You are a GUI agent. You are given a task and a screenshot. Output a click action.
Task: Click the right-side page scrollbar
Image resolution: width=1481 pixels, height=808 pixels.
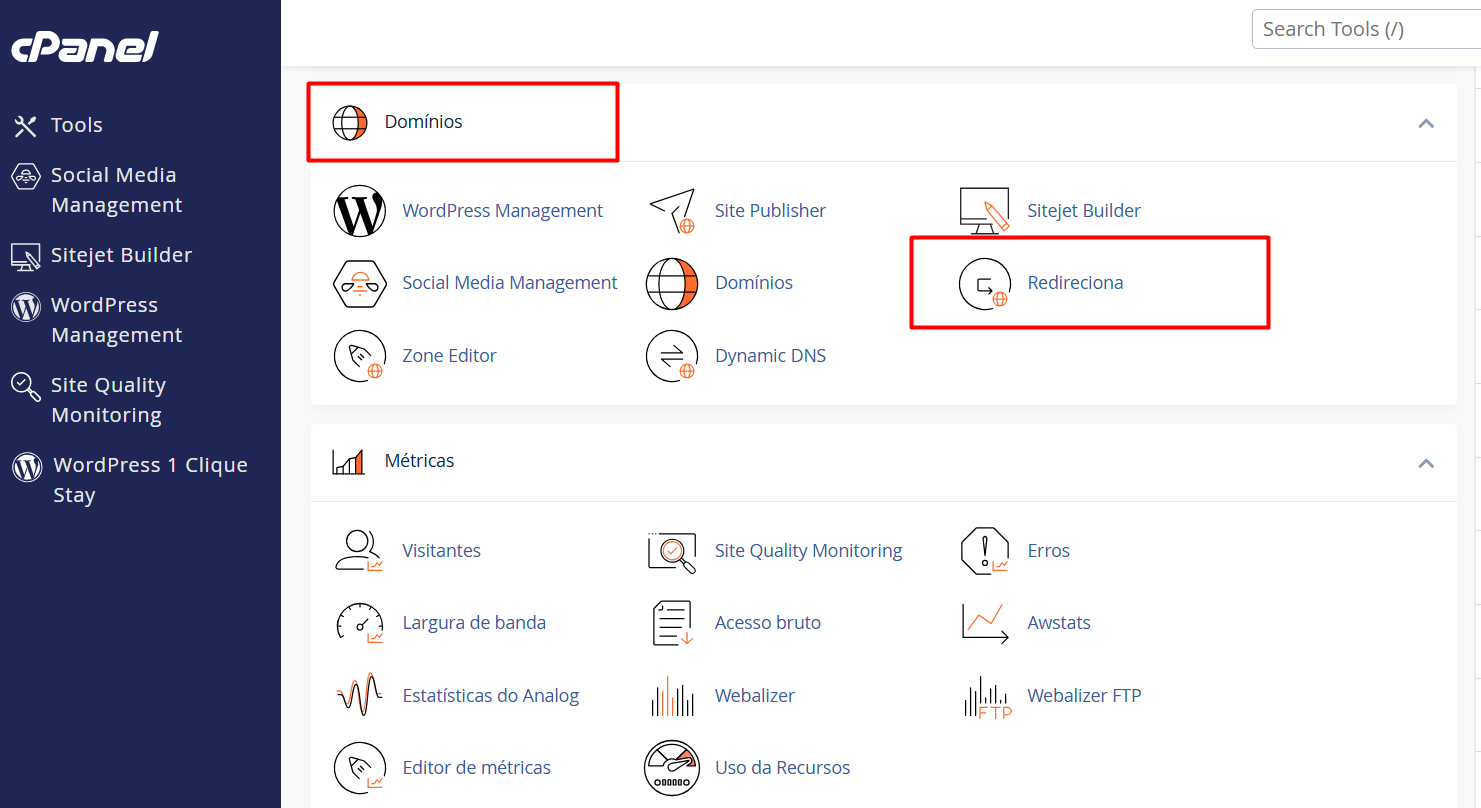(x=1474, y=300)
